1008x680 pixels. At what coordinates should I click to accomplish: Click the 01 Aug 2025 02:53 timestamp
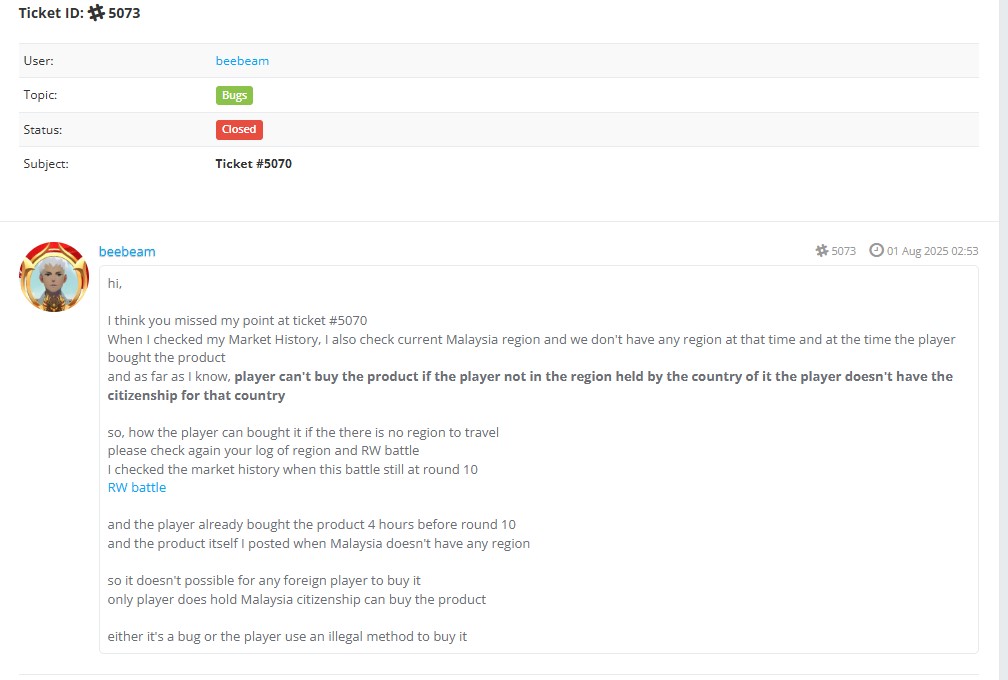933,251
